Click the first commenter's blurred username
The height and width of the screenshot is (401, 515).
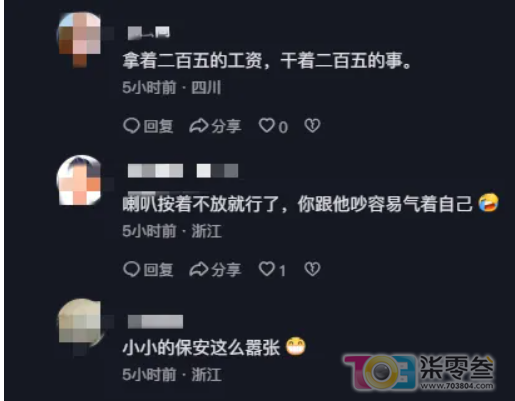[x=149, y=33]
